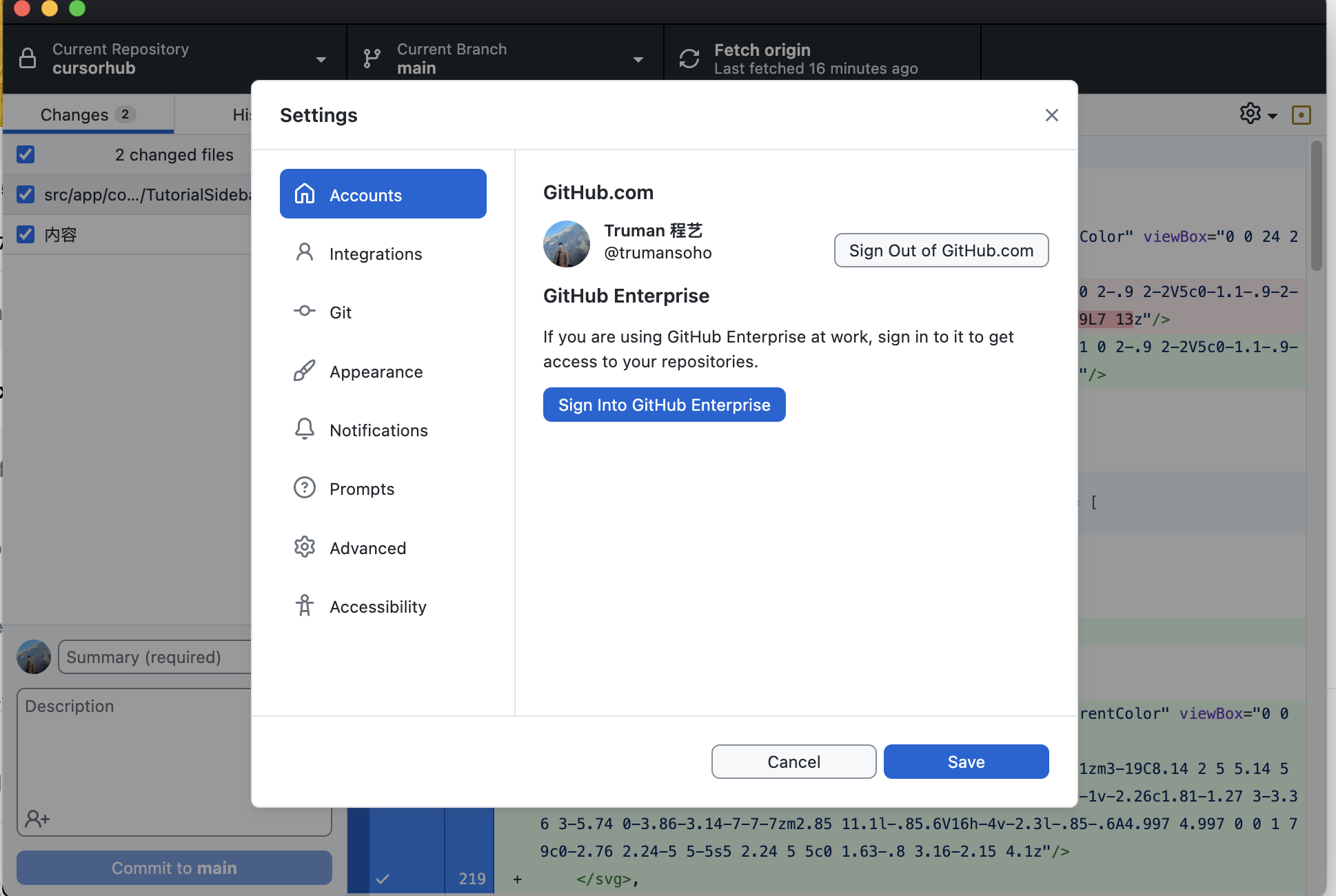Click the Git commit icon
The image size is (1336, 896).
pyautogui.click(x=305, y=311)
